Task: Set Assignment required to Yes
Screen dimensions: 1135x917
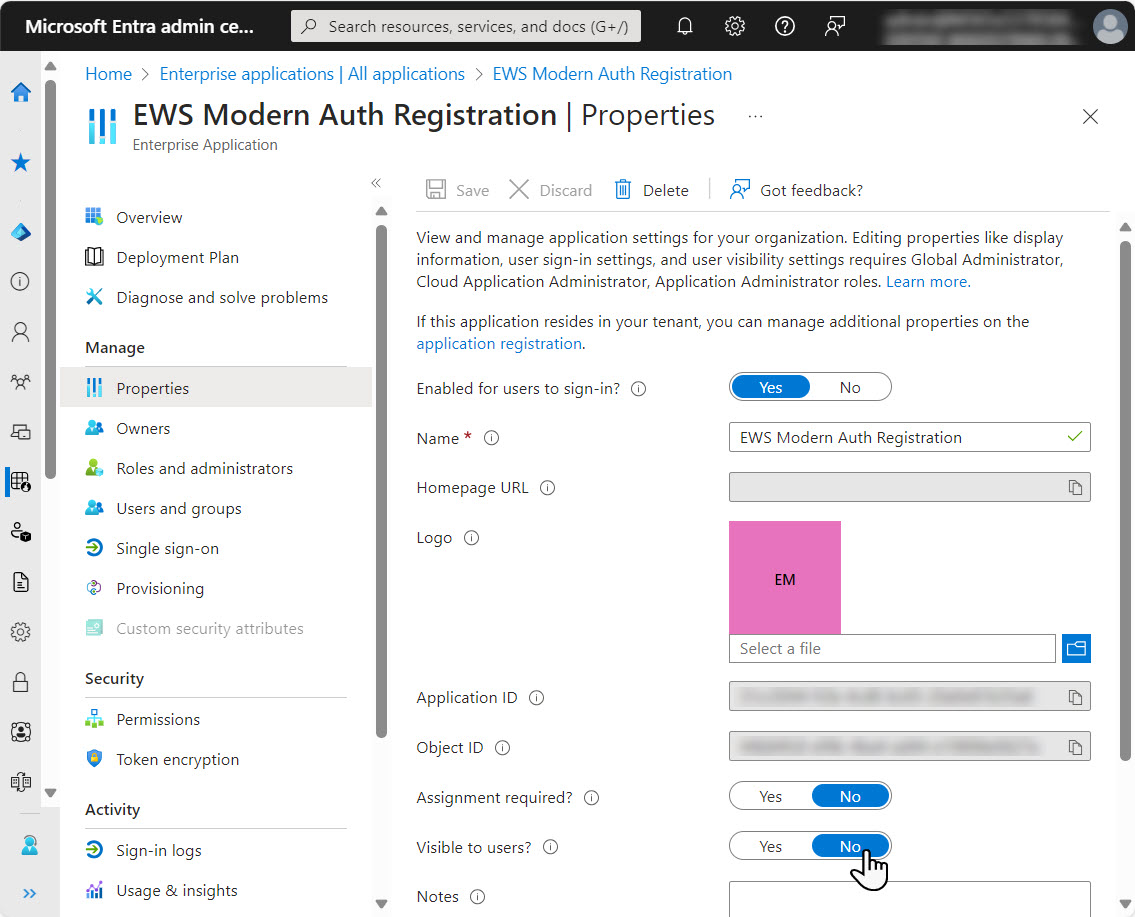Action: click(770, 796)
